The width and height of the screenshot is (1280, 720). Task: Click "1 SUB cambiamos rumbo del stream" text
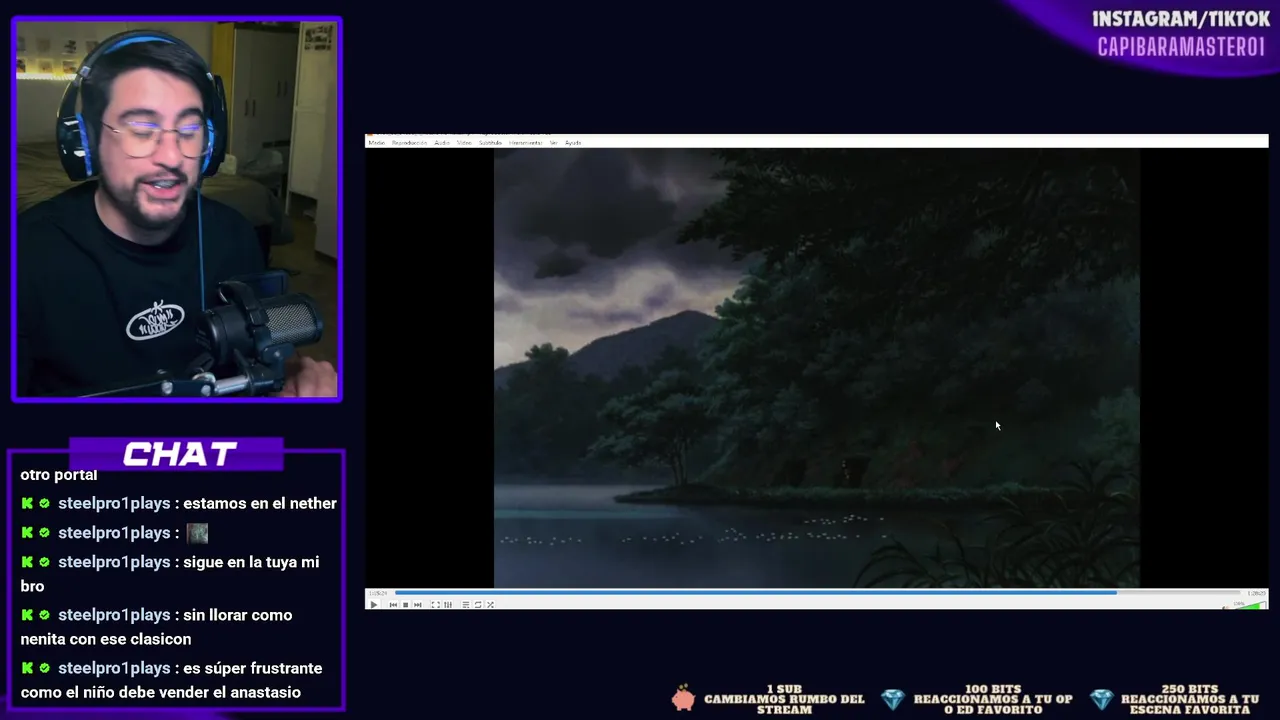coord(784,699)
